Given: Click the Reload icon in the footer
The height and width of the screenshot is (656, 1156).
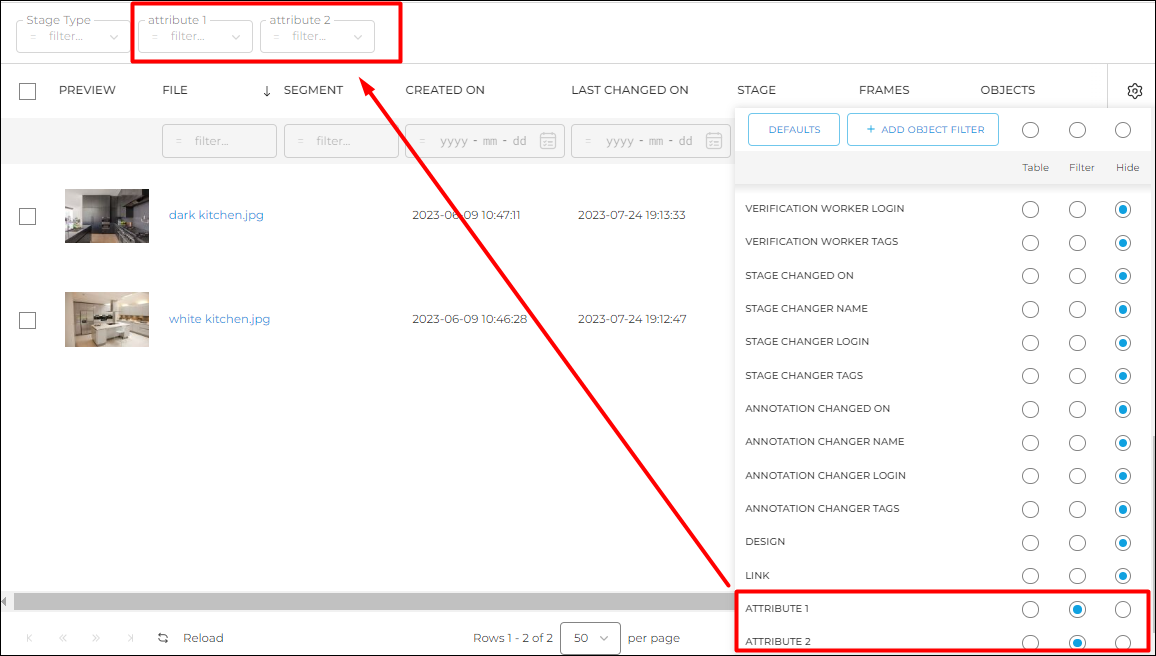Looking at the screenshot, I should coord(164,638).
